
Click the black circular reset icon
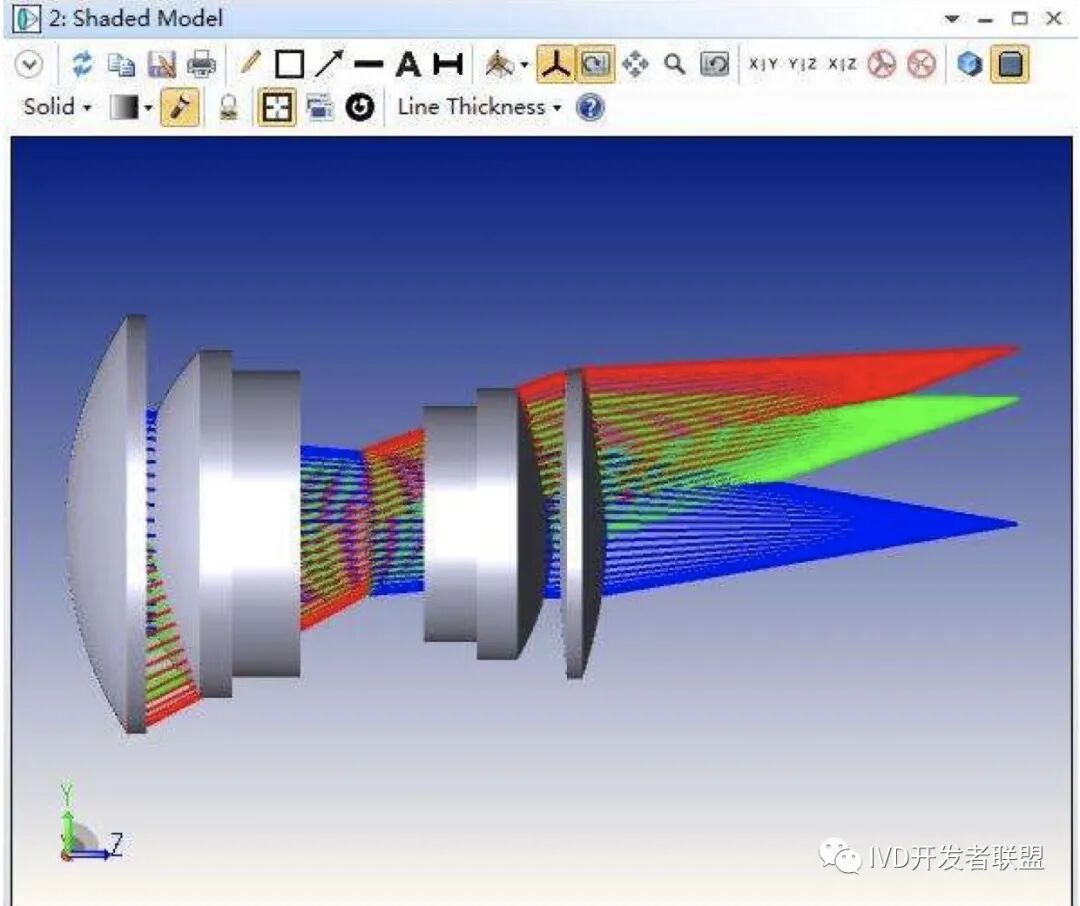coord(360,107)
